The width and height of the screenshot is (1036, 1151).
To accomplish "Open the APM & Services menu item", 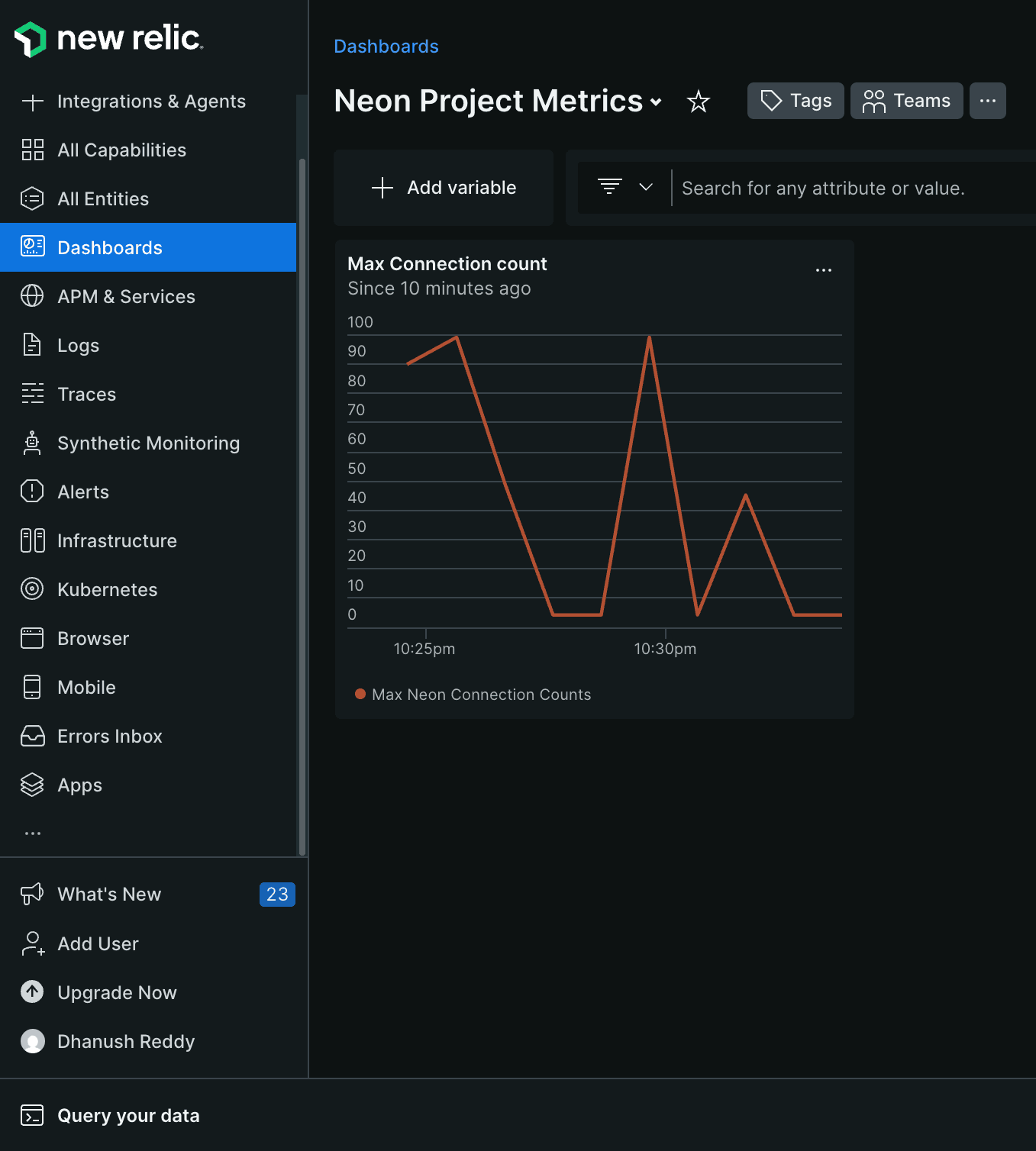I will click(126, 296).
